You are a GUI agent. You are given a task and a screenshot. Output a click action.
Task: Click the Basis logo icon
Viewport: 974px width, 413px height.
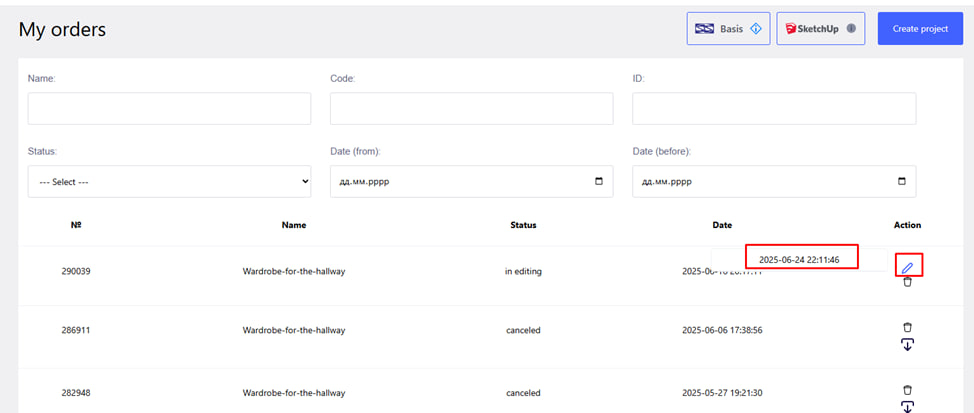click(705, 29)
